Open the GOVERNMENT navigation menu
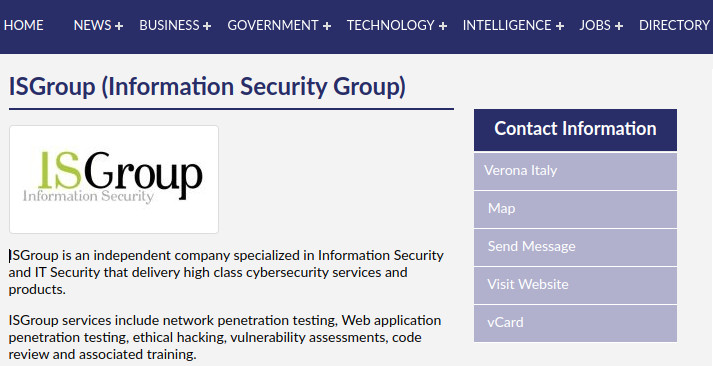713x366 pixels. (x=273, y=25)
